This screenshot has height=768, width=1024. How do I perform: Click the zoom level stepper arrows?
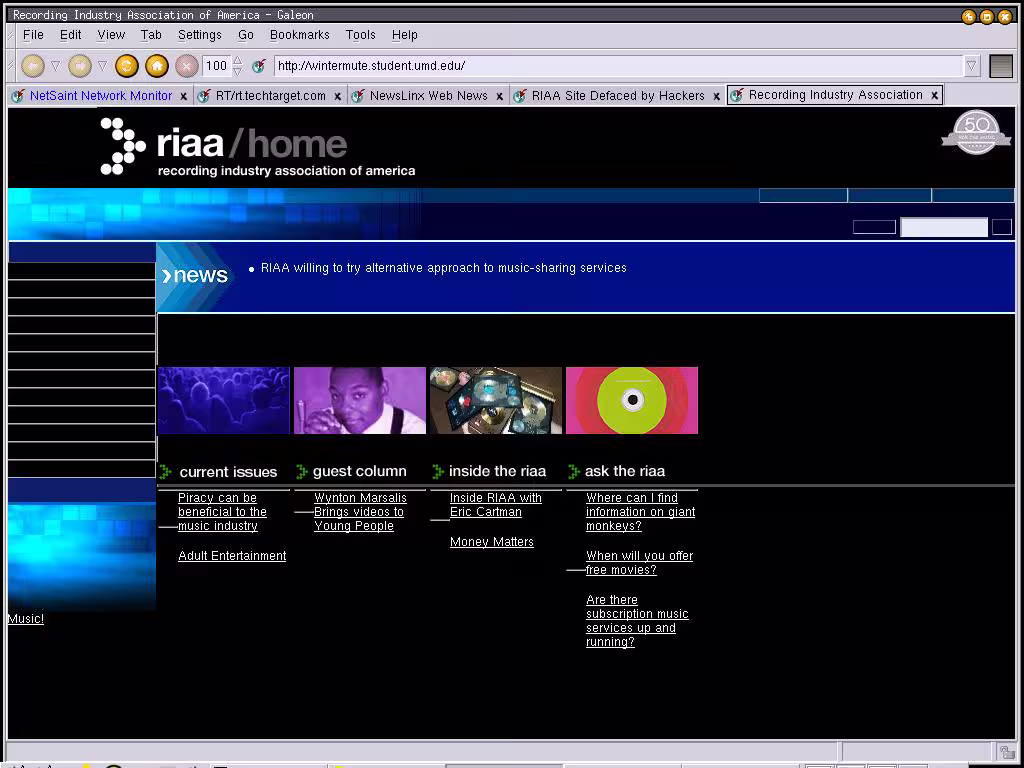[x=238, y=66]
